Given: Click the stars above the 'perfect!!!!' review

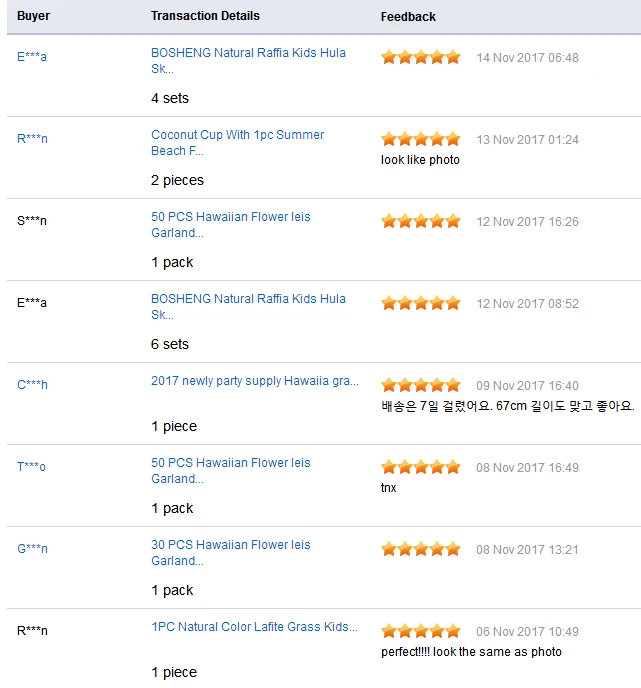Looking at the screenshot, I should point(420,632).
